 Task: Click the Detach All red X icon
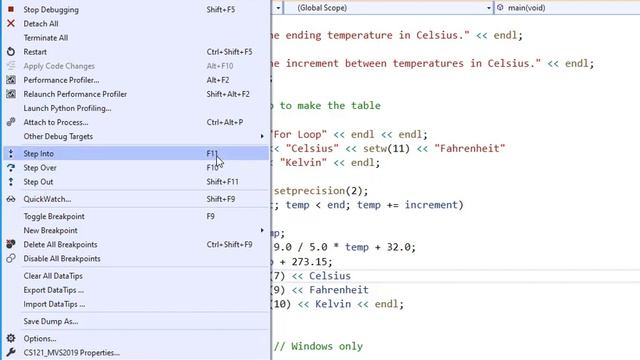[x=11, y=23]
